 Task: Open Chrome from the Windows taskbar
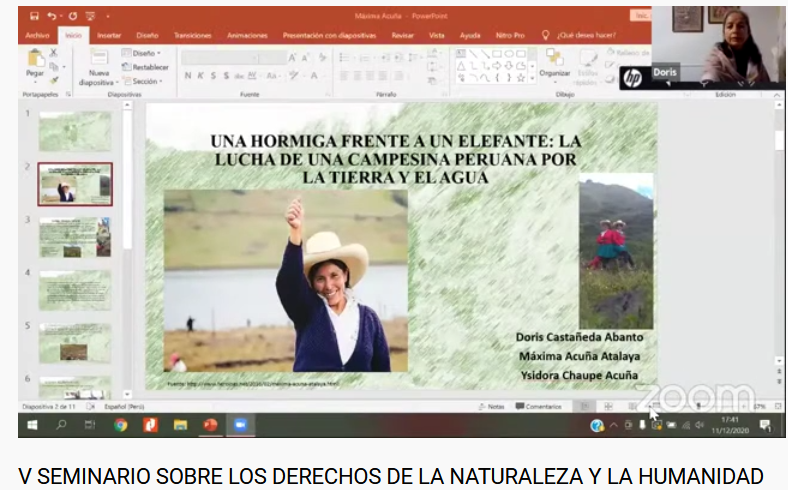click(121, 425)
